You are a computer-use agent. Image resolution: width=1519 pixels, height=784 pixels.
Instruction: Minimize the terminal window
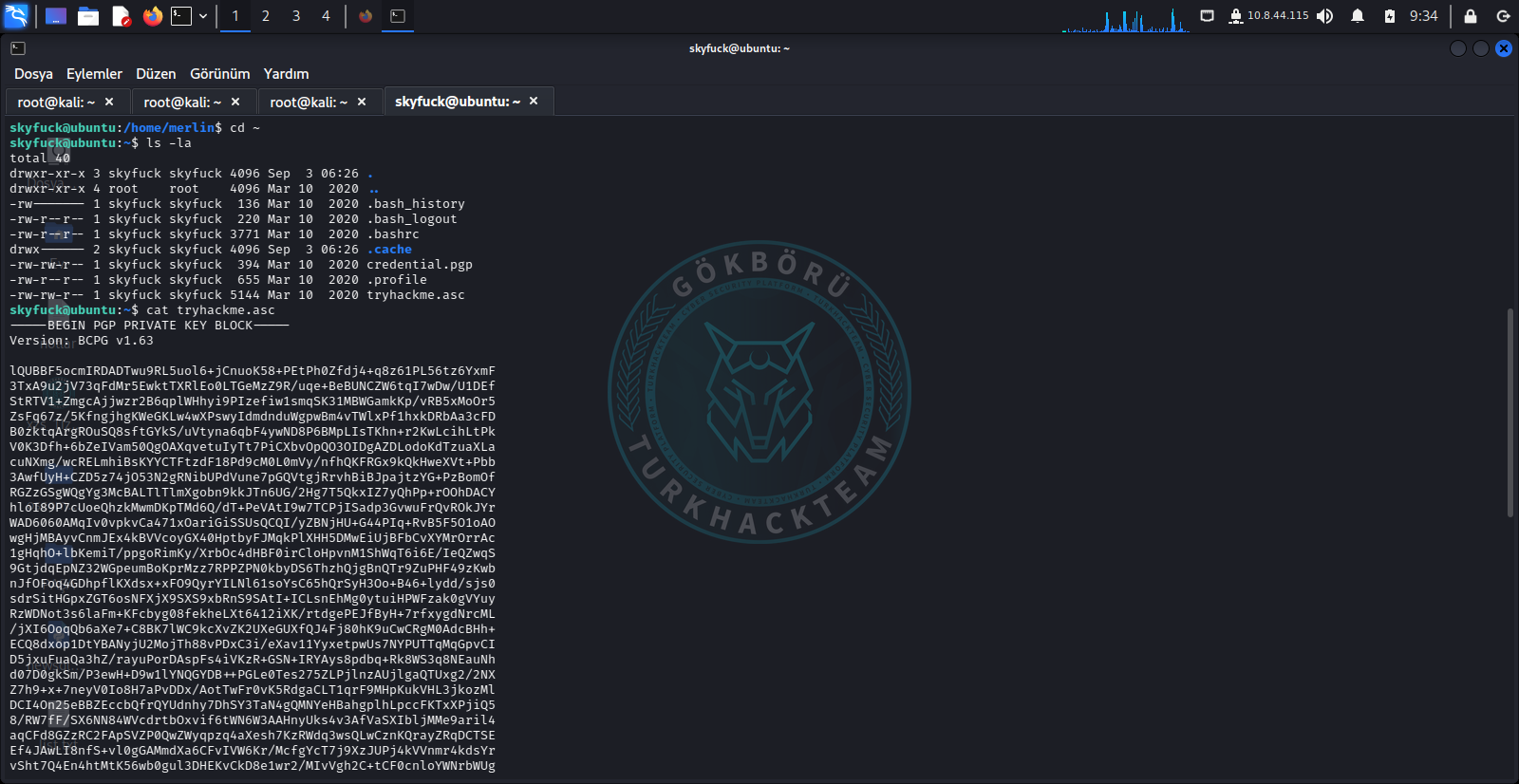pos(1458,48)
